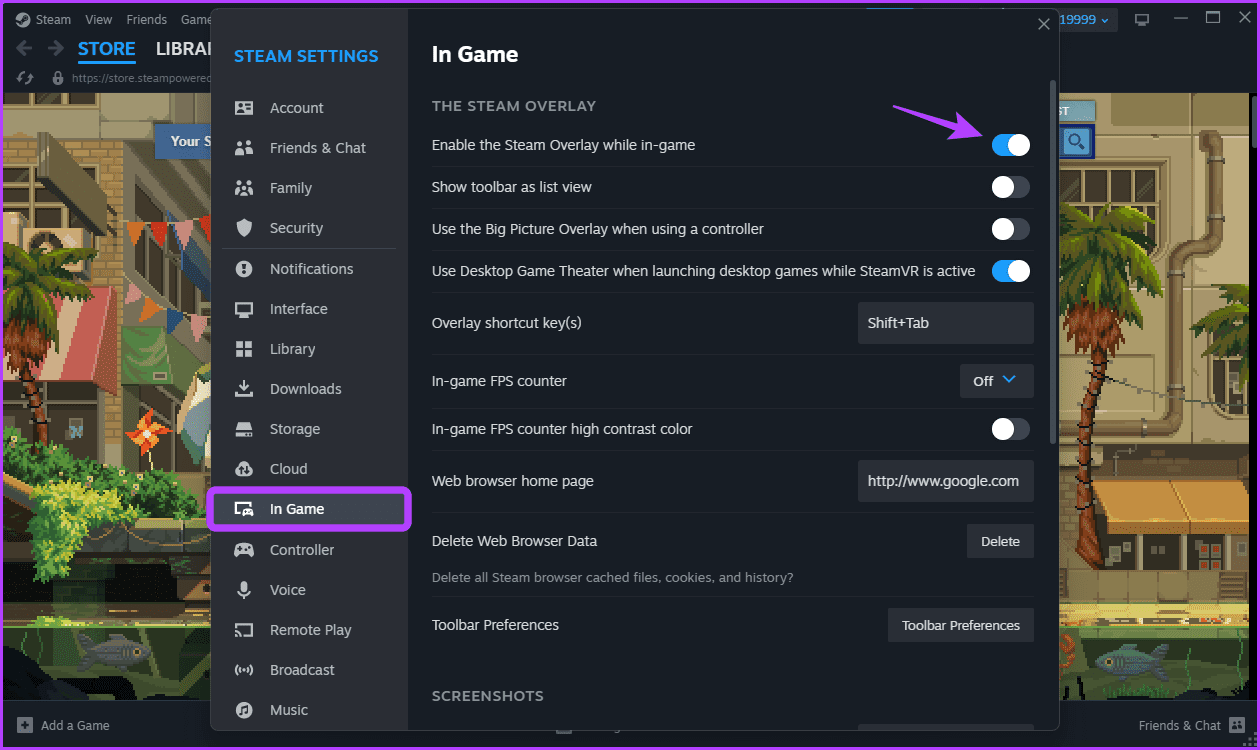
Task: Toggle In-game FPS counter high contrast color
Action: [1011, 429]
